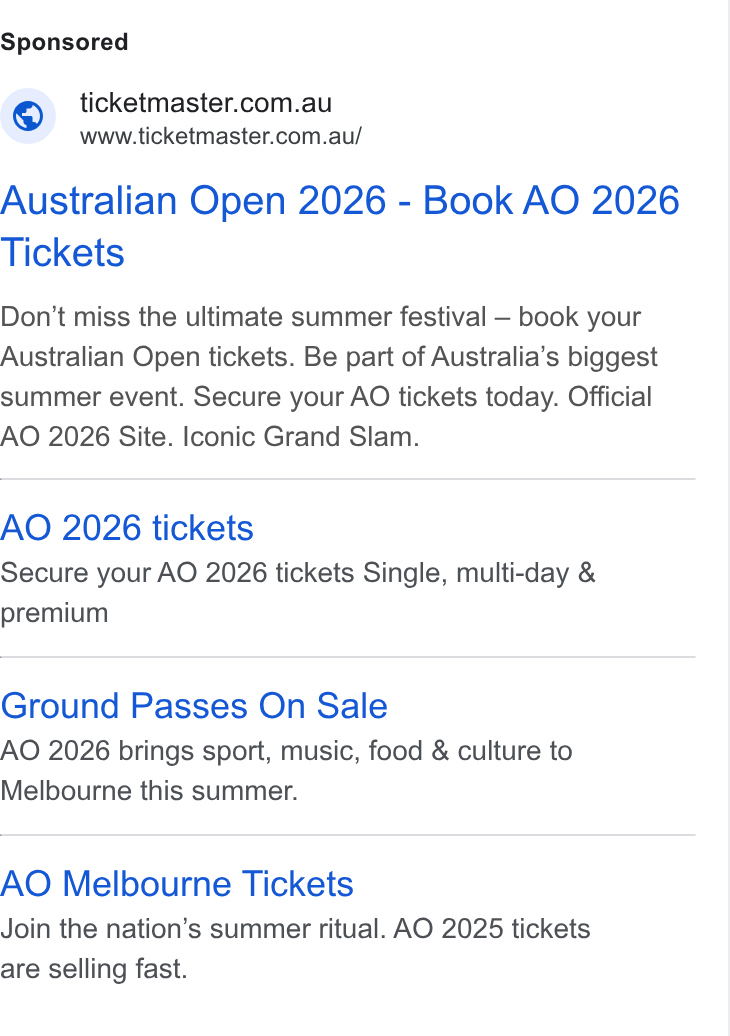Click the "AO 2026 brings sport, music" description
This screenshot has width=730, height=1036.
[x=286, y=770]
